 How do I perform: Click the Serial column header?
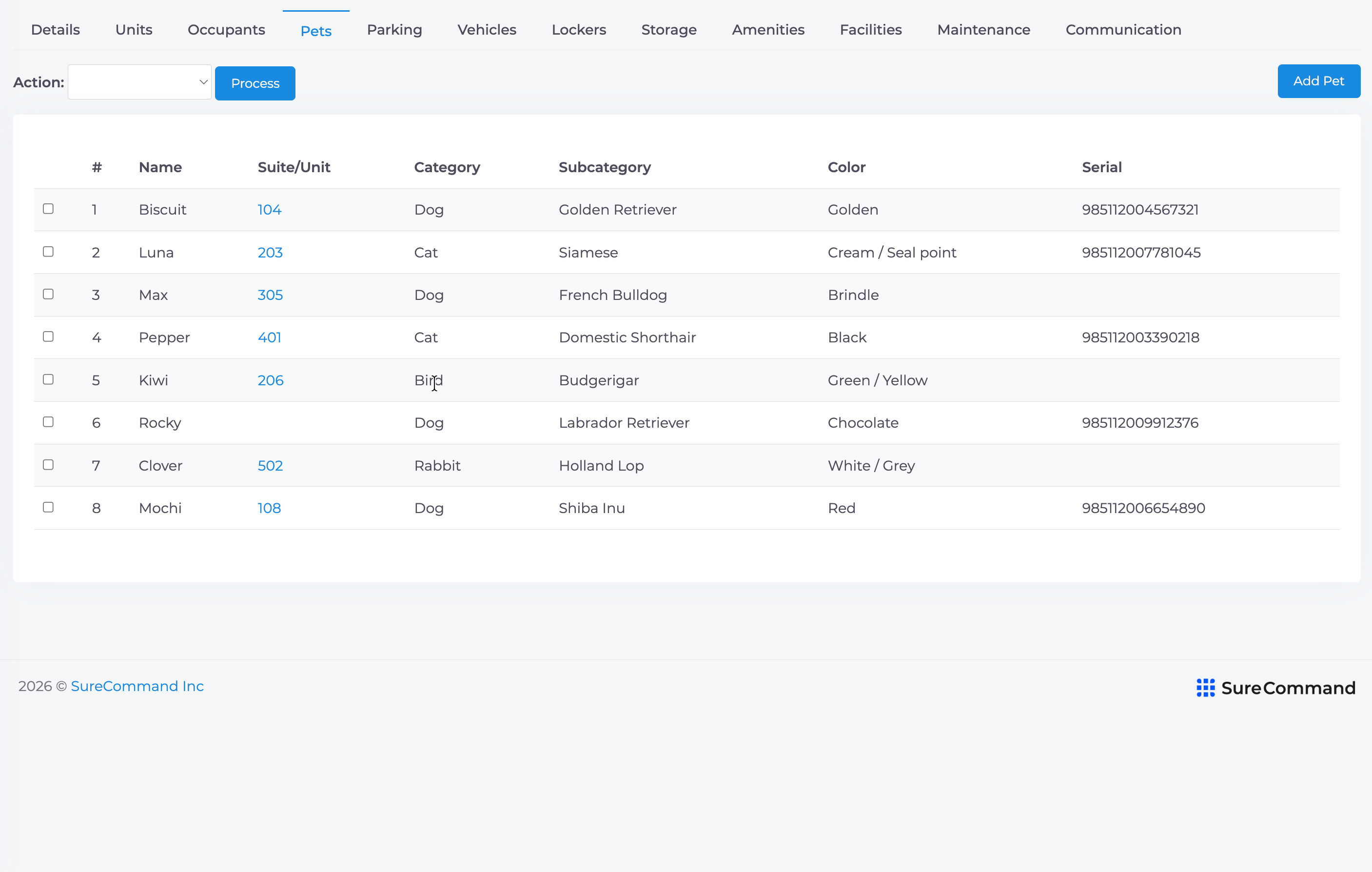coord(1102,167)
